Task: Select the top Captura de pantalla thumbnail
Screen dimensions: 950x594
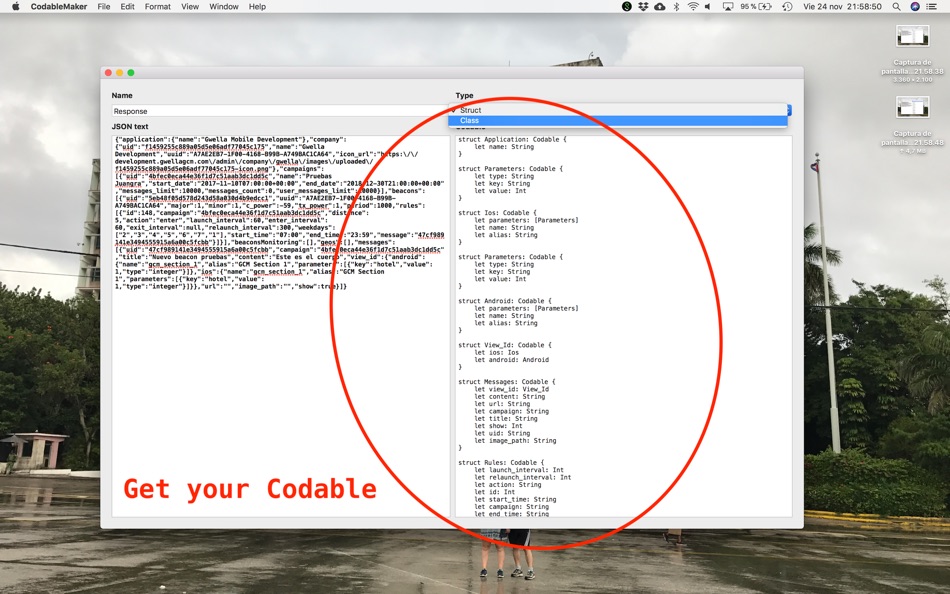Action: 912,37
